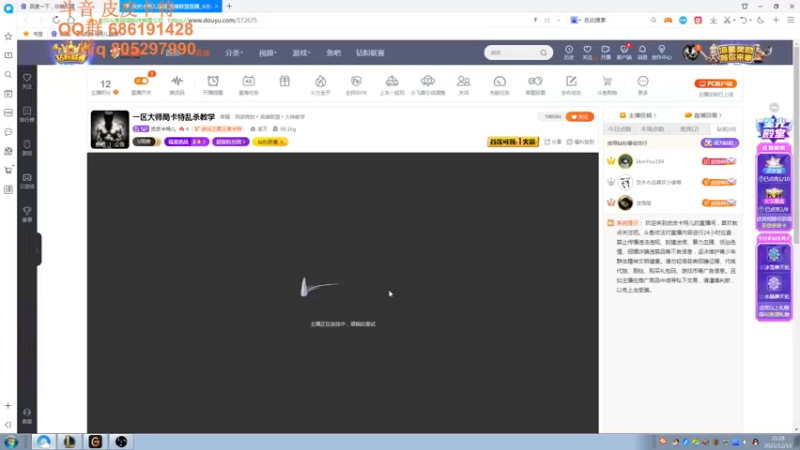Screen dimensions: 800x450
Task: Expand the streamer submissions link
Action: [x=638, y=115]
